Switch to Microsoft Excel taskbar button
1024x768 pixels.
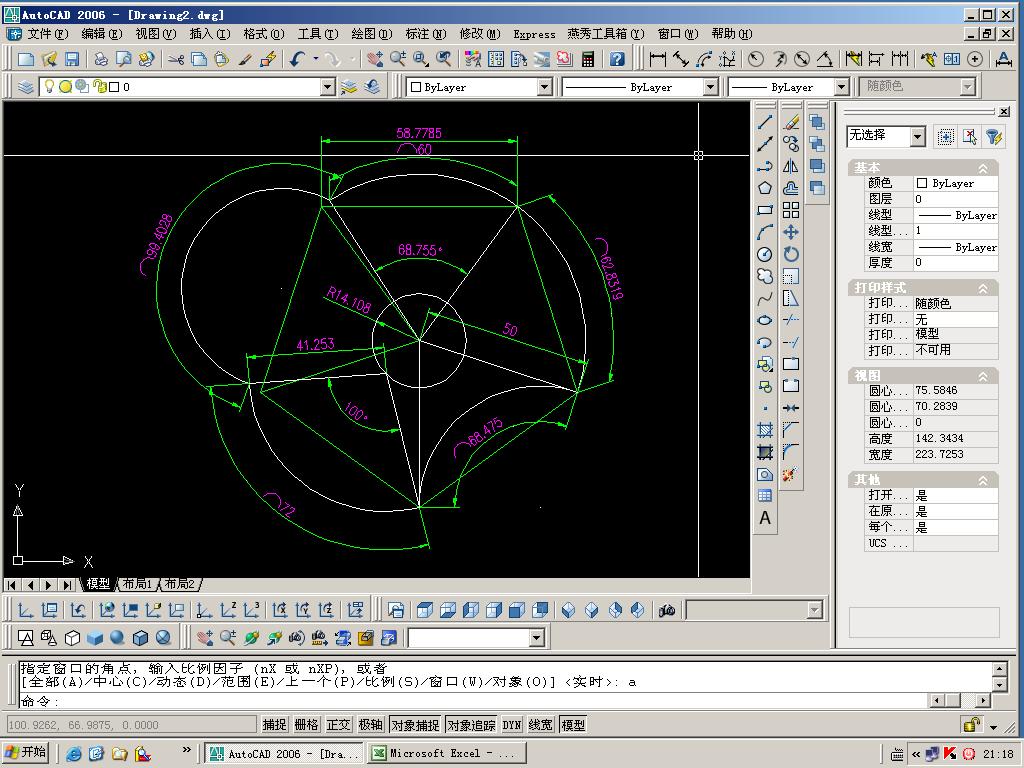tap(447, 754)
